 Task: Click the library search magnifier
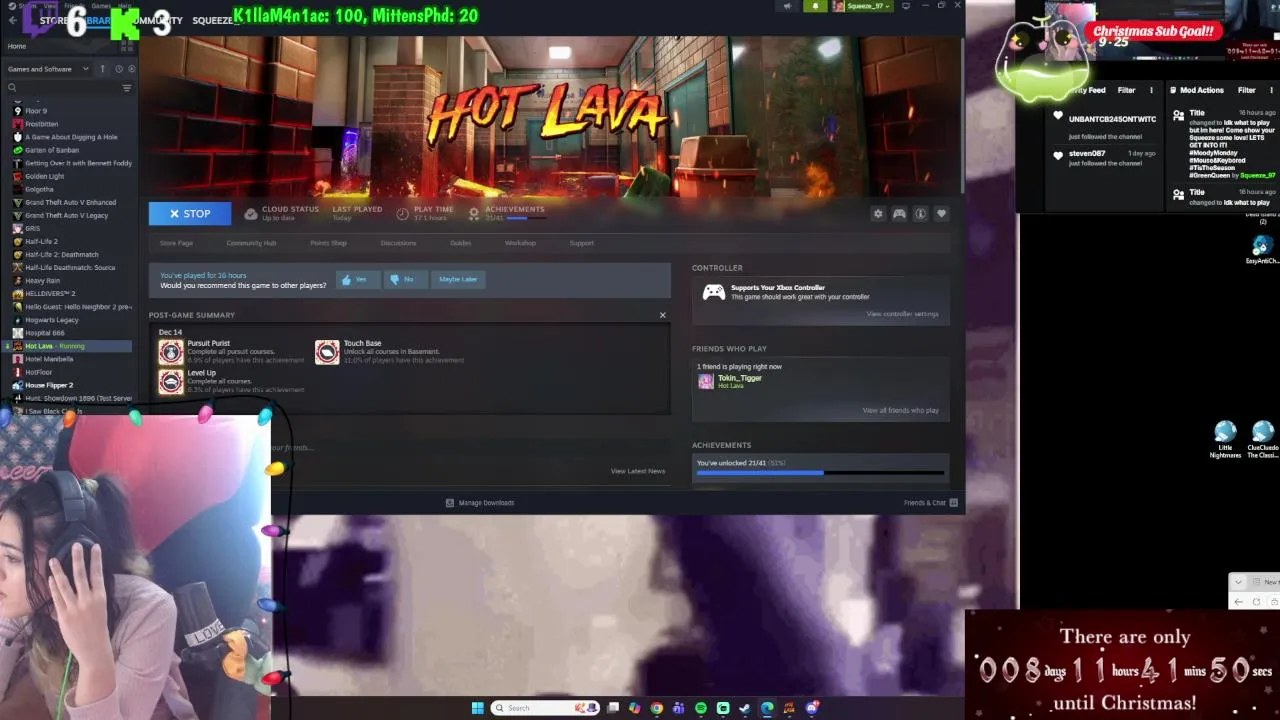pyautogui.click(x=13, y=88)
